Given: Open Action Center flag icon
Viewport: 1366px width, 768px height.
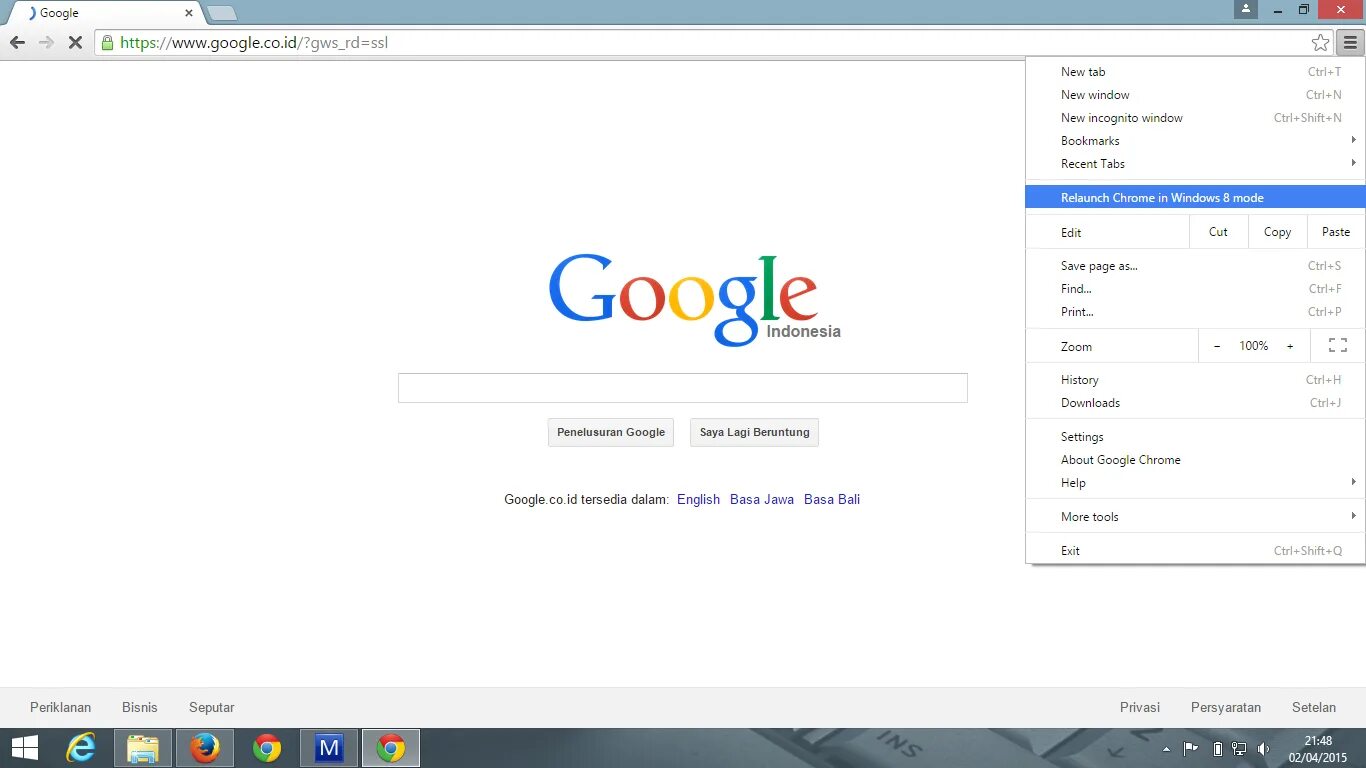Looking at the screenshot, I should [1191, 748].
